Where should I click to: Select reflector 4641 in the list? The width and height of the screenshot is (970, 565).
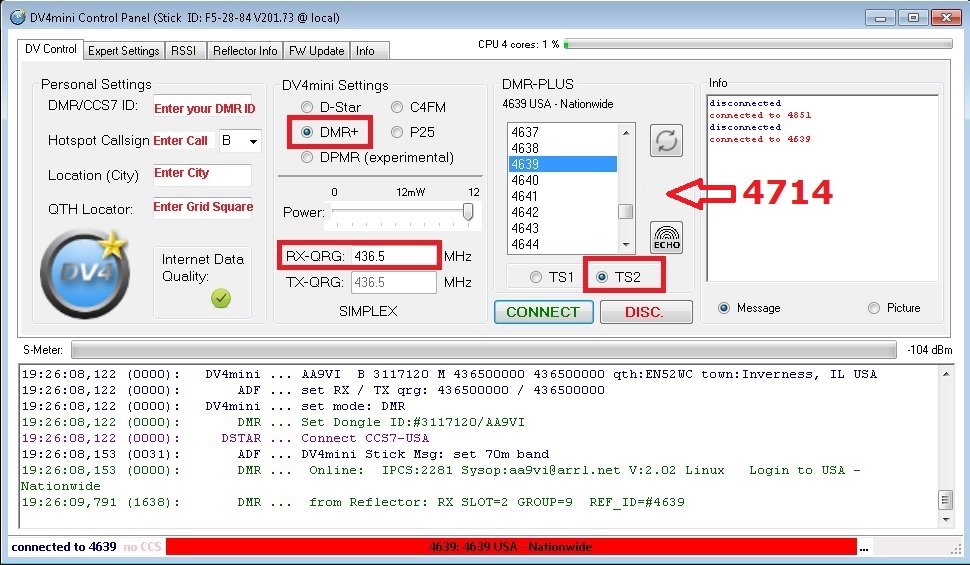(562, 196)
